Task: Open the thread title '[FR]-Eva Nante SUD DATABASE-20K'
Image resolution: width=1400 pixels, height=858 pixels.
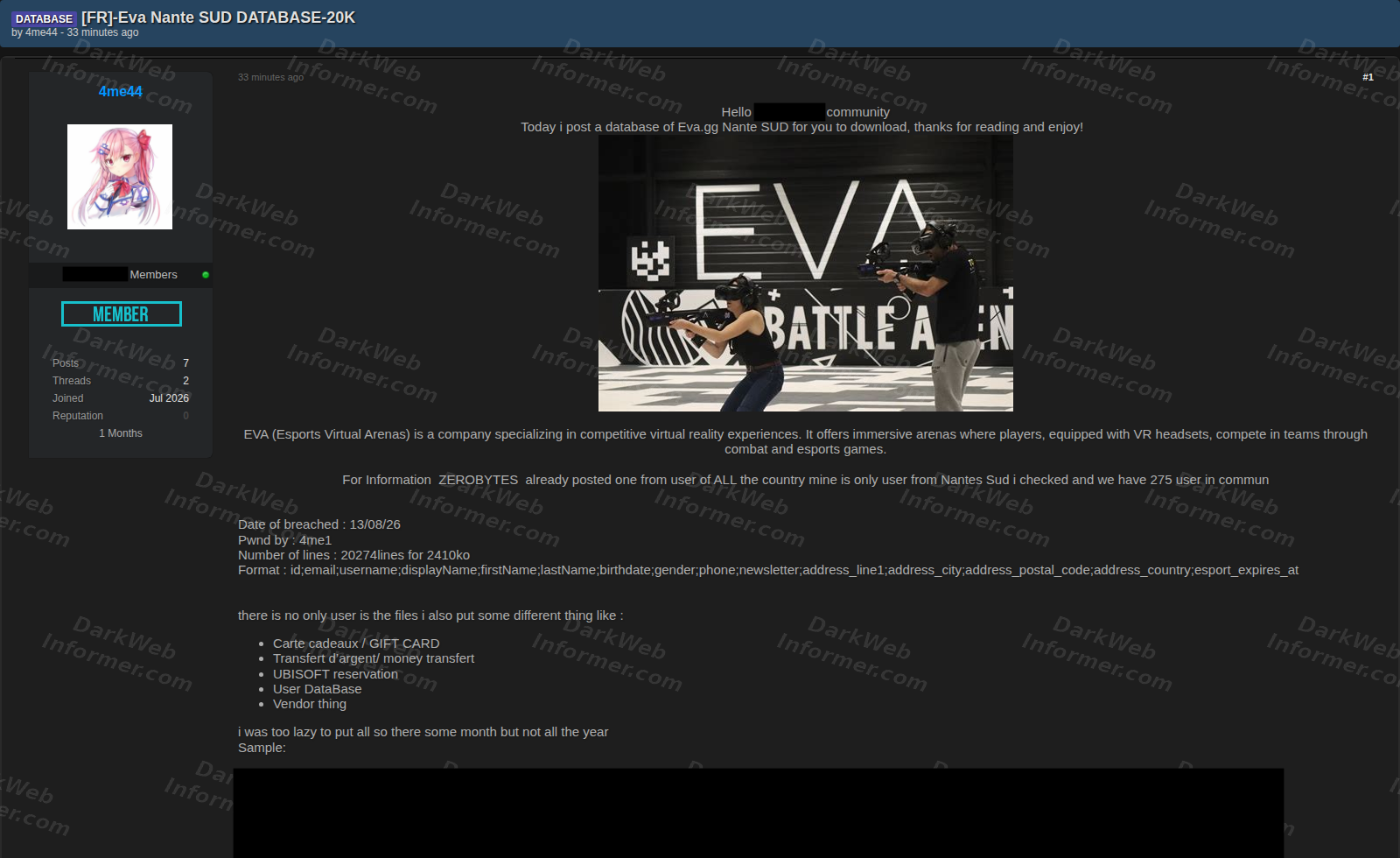Action: coord(218,18)
